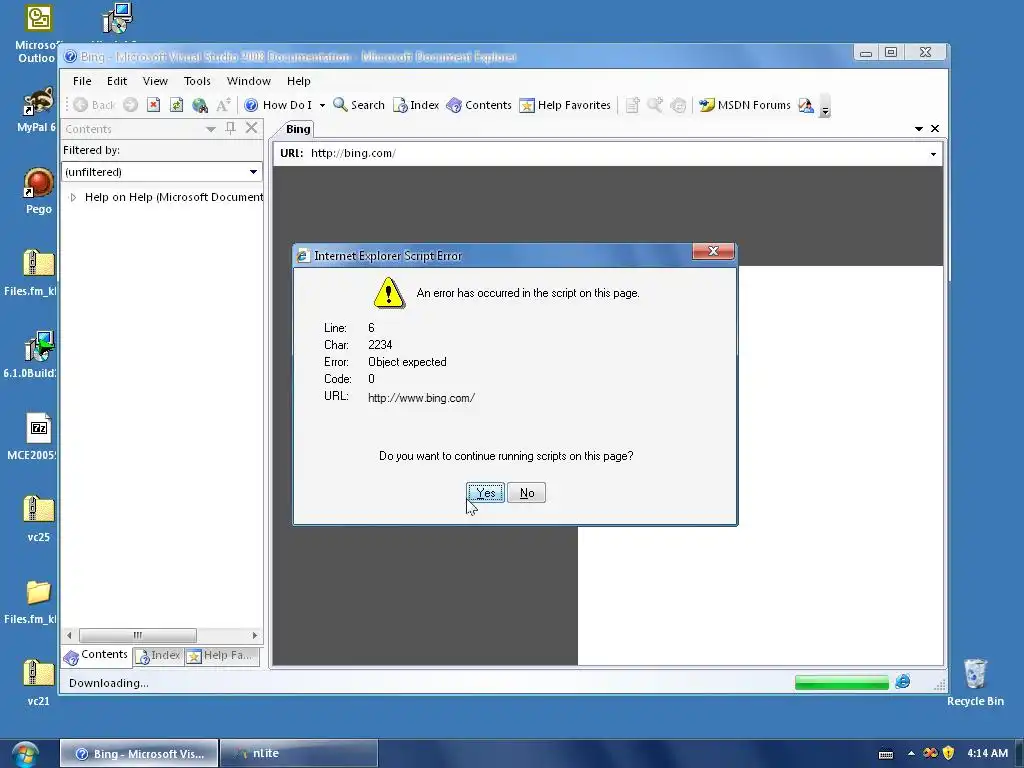The image size is (1024, 768).
Task: Click the Pego desktop icon
Action: tap(38, 191)
